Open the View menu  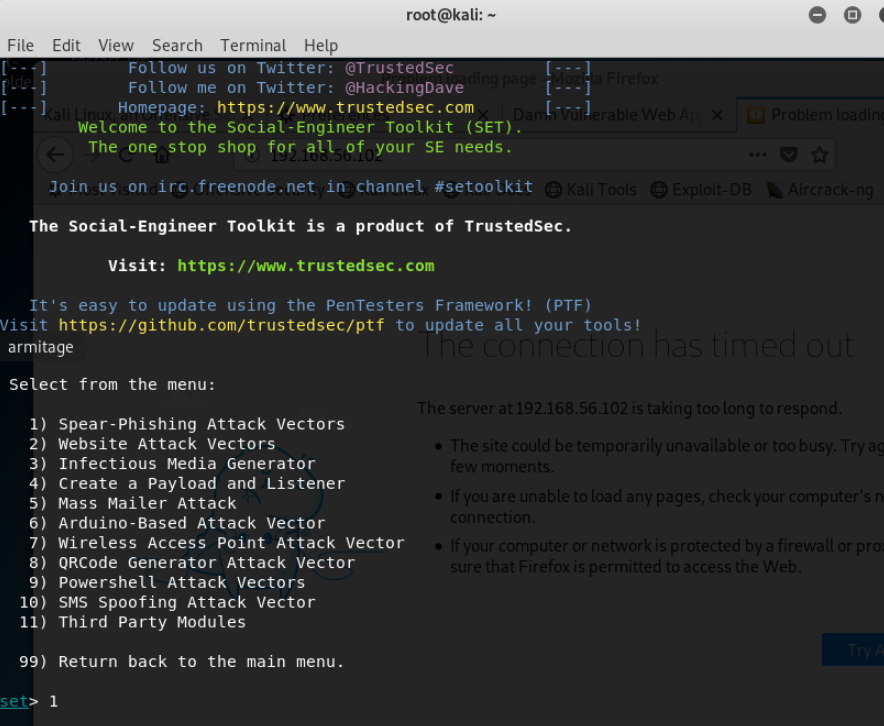115,45
